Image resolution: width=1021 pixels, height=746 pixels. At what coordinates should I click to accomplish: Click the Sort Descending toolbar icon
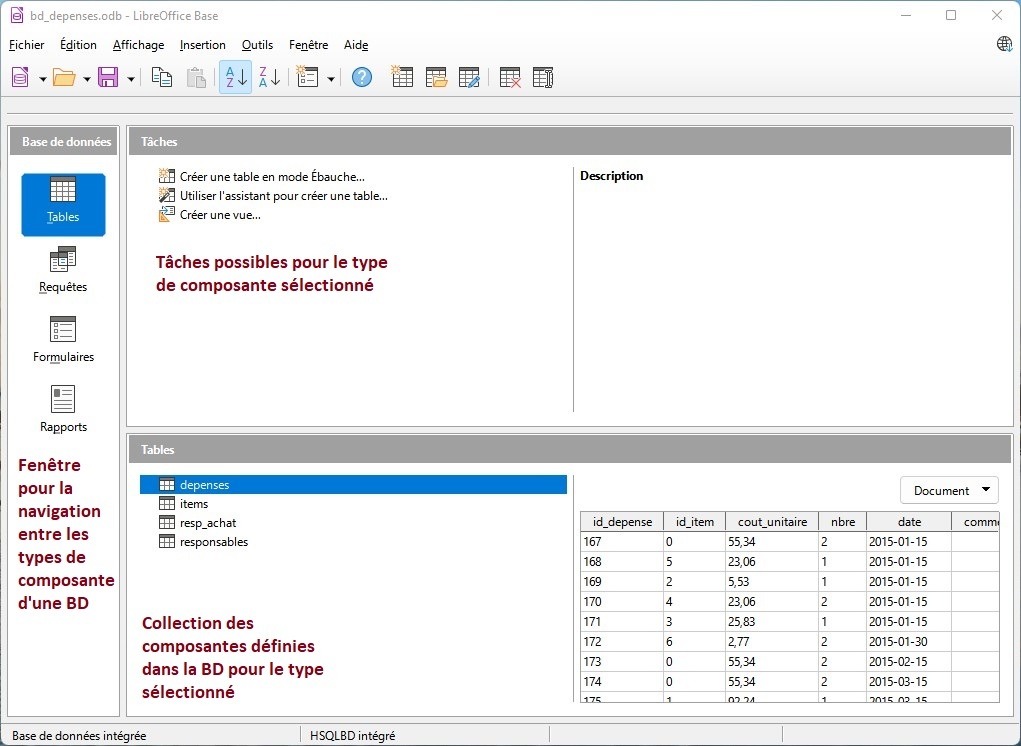point(269,77)
